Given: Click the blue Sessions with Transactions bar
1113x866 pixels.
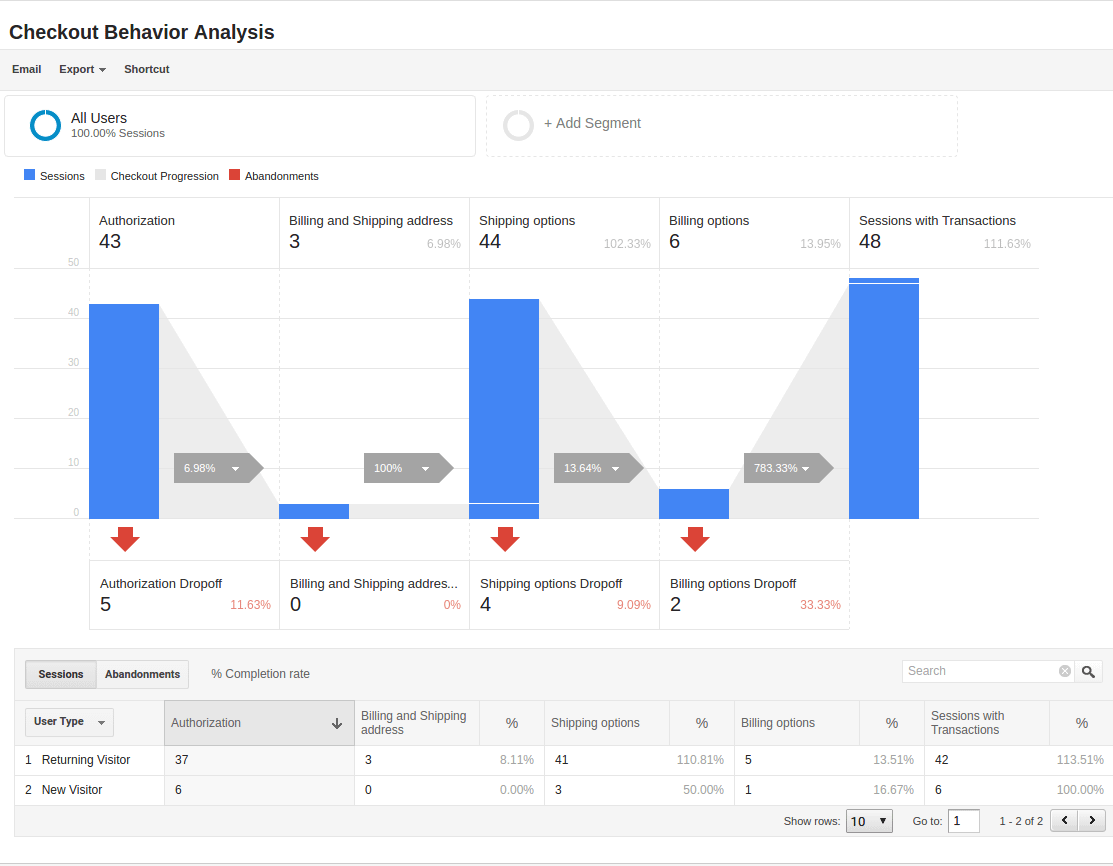Looking at the screenshot, I should (884, 400).
